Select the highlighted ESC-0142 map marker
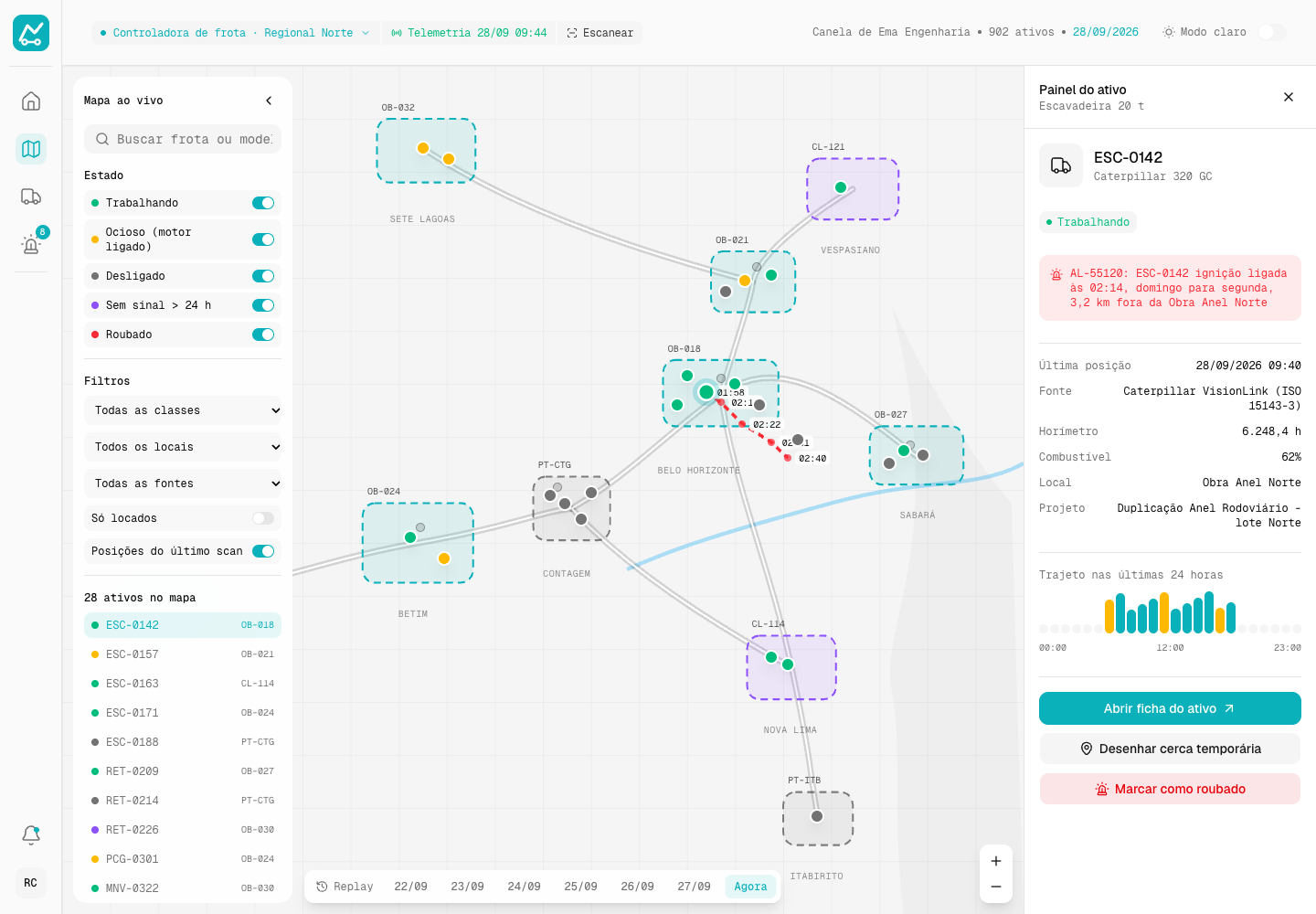This screenshot has height=914, width=1316. coord(706,392)
